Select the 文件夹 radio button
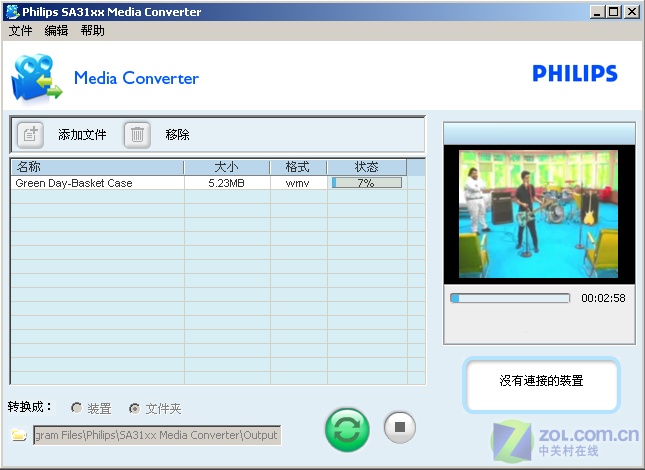This screenshot has width=645, height=470. tap(135, 408)
